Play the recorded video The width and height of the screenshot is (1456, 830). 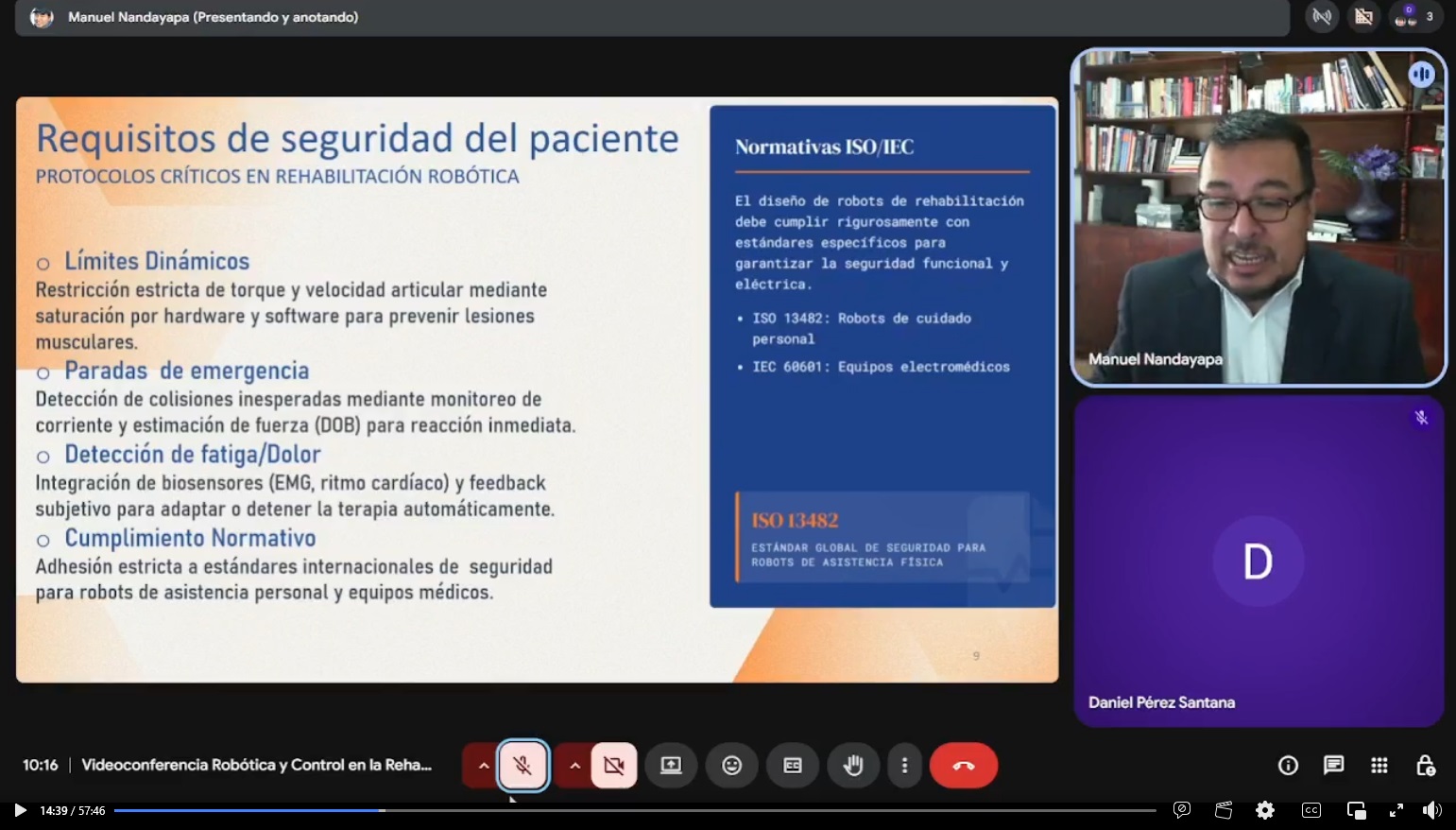[x=20, y=810]
